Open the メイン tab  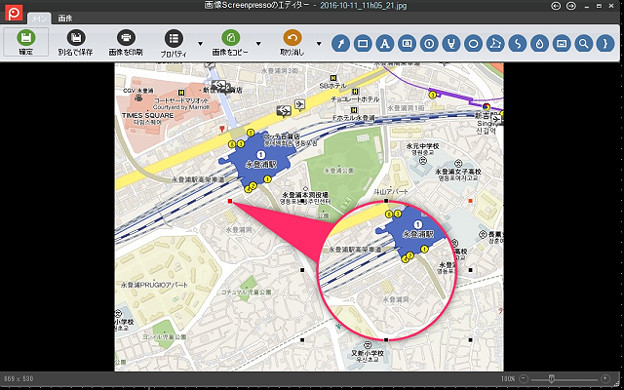[x=39, y=18]
